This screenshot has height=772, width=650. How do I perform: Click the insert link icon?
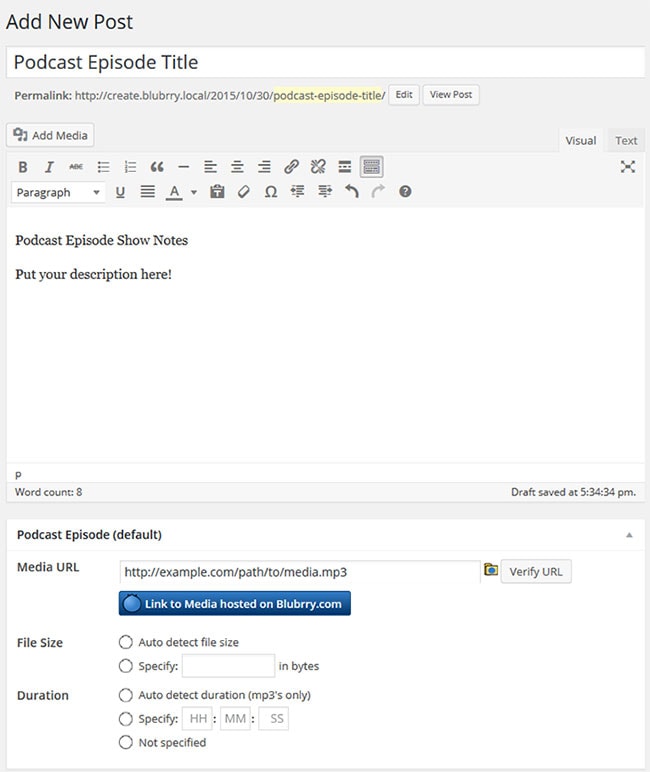291,167
